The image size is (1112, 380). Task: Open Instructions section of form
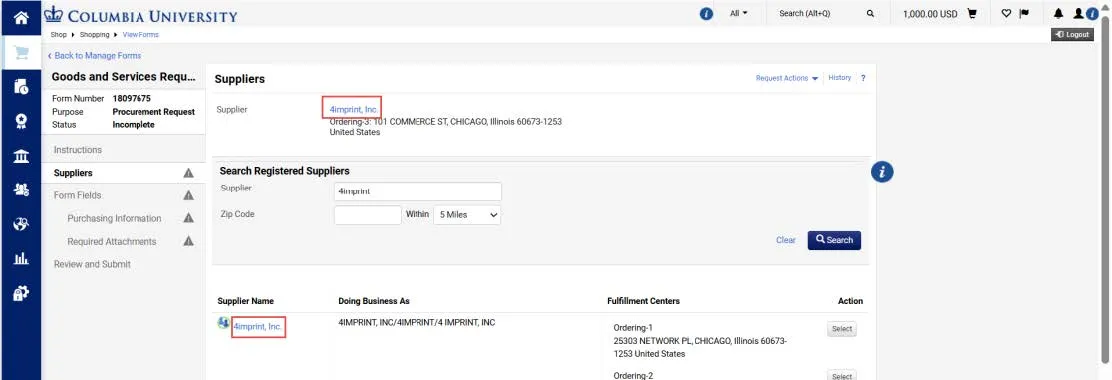pos(78,150)
